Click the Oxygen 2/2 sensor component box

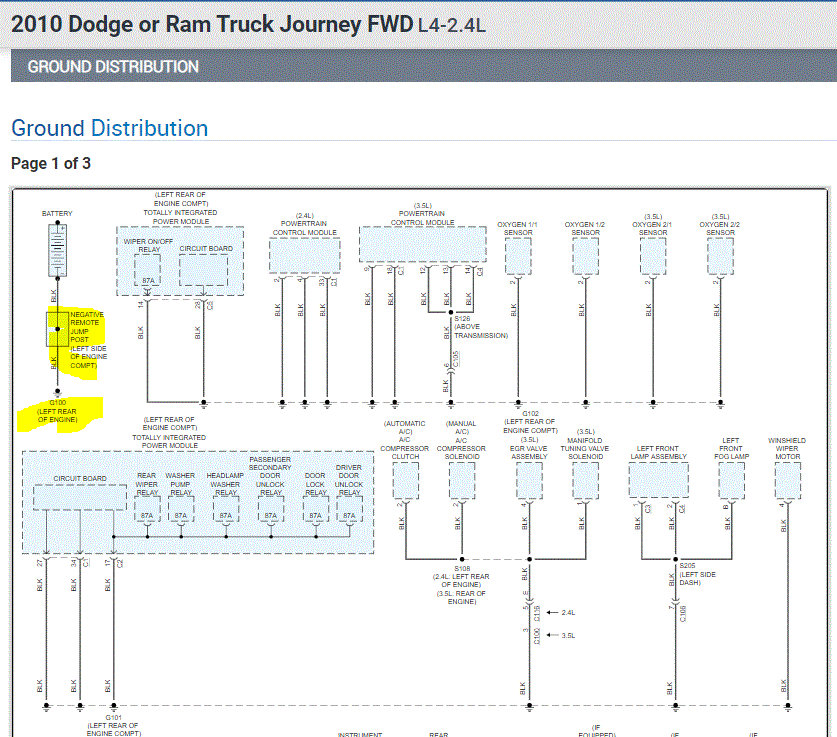[720, 256]
